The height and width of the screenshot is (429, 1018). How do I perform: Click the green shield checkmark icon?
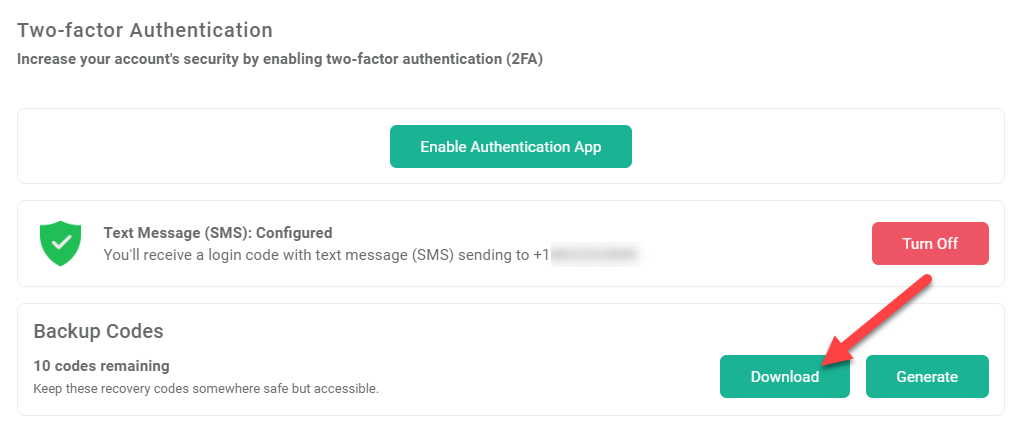click(x=60, y=243)
